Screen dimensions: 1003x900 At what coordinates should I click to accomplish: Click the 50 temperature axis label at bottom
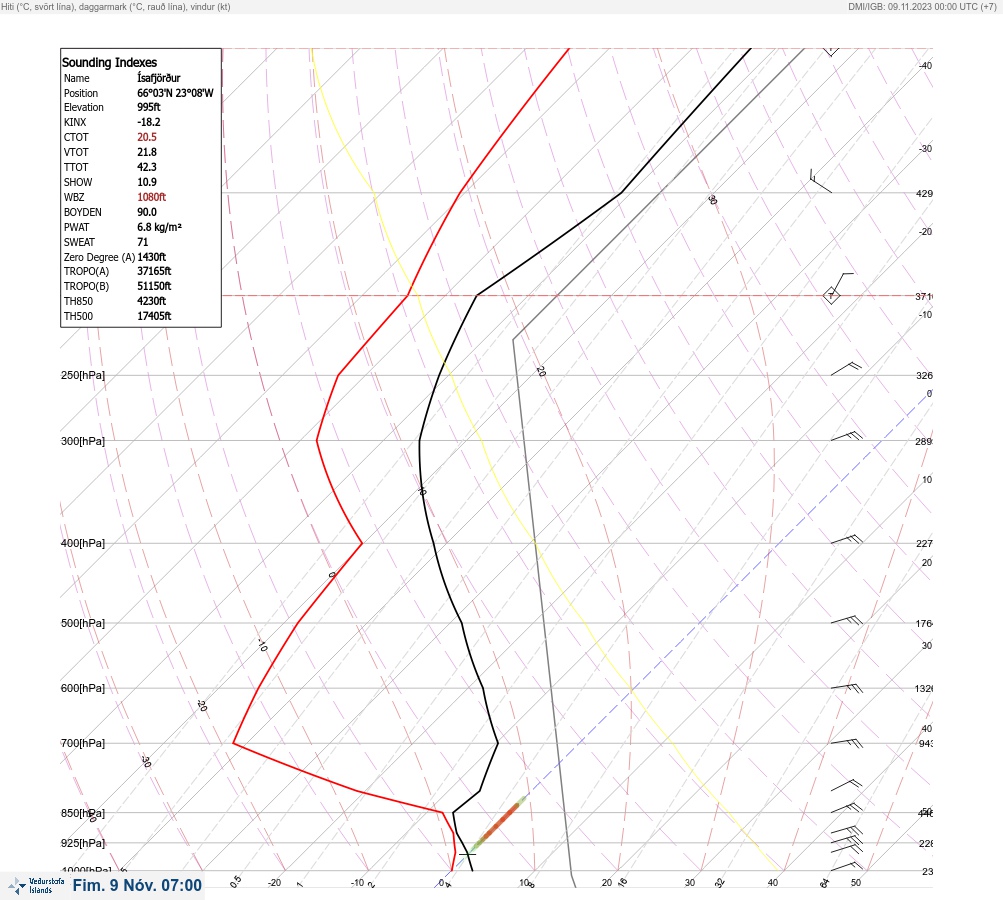point(856,883)
